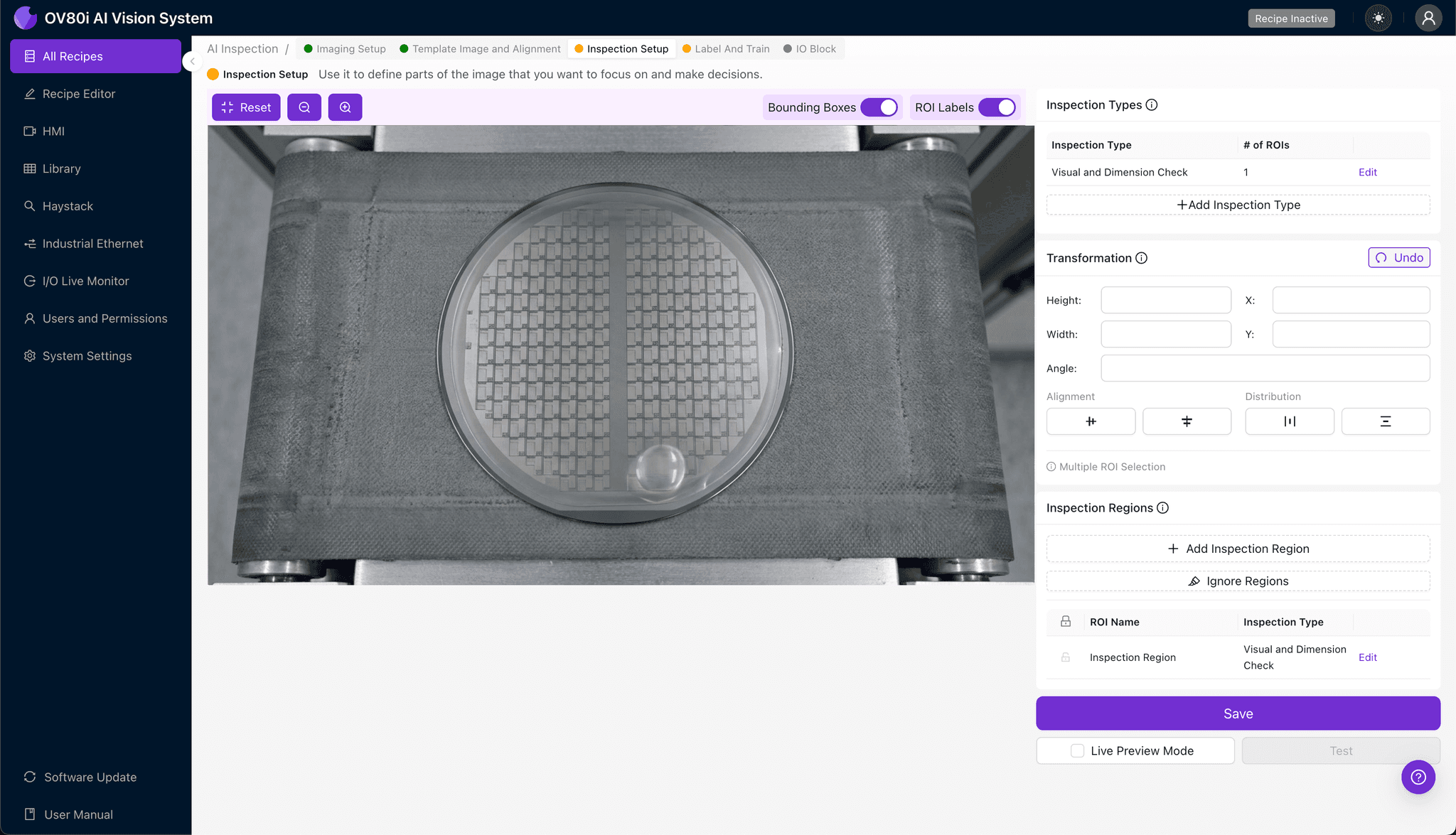
Task: Click the lock icon in ROI table header
Action: click(1066, 621)
